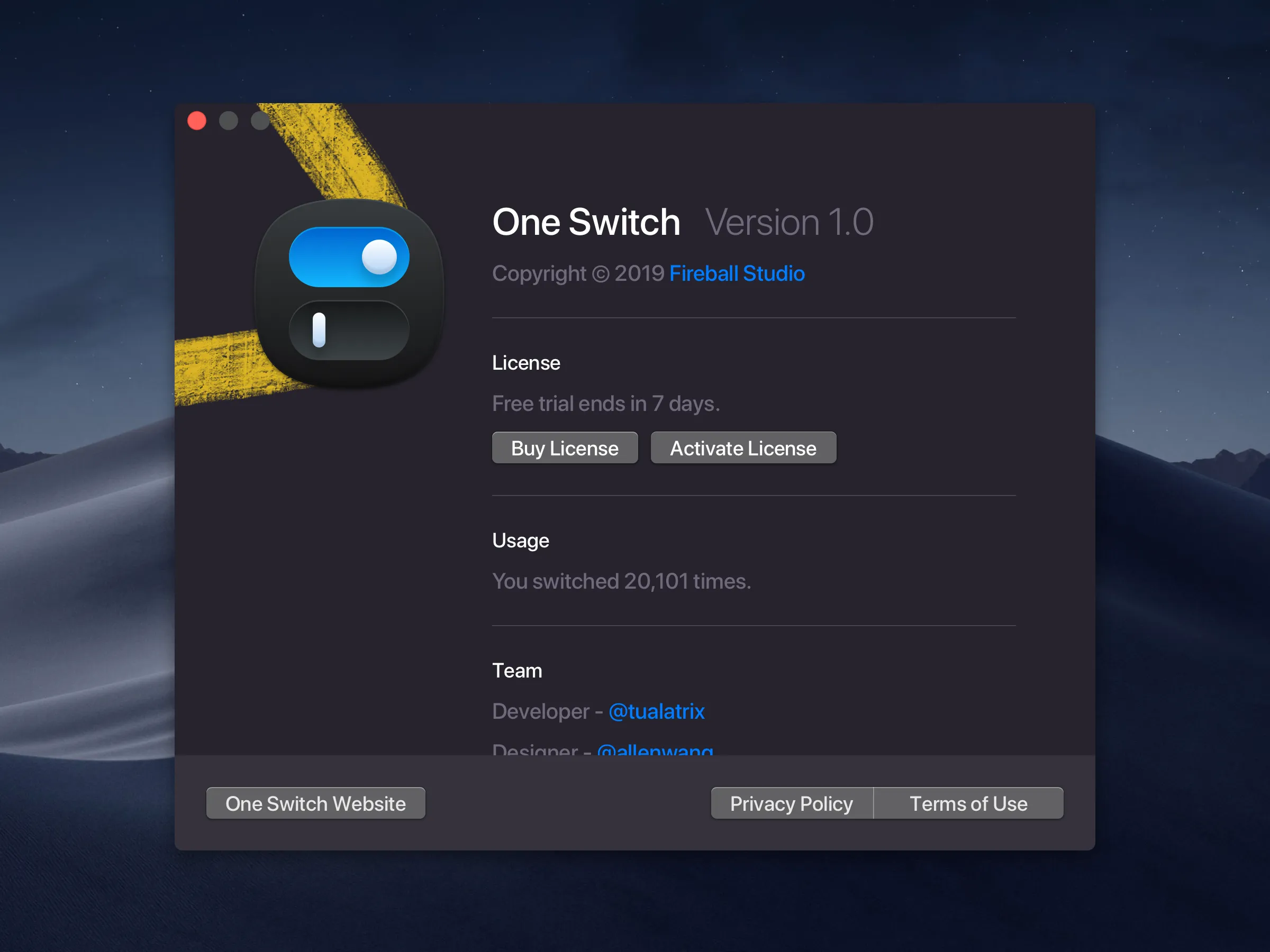1270x952 pixels.
Task: Click the Buy License button
Action: coord(565,447)
